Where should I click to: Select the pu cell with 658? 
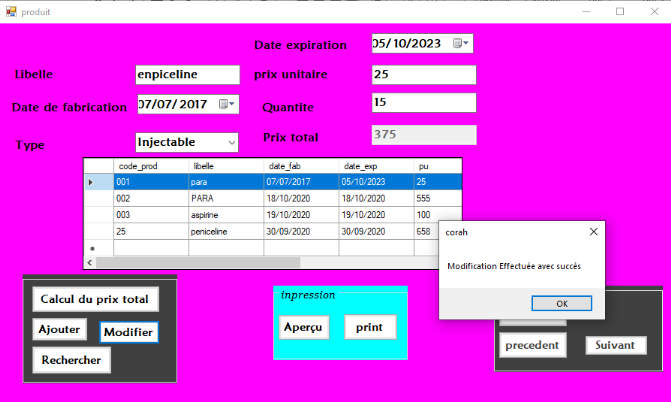(426, 232)
